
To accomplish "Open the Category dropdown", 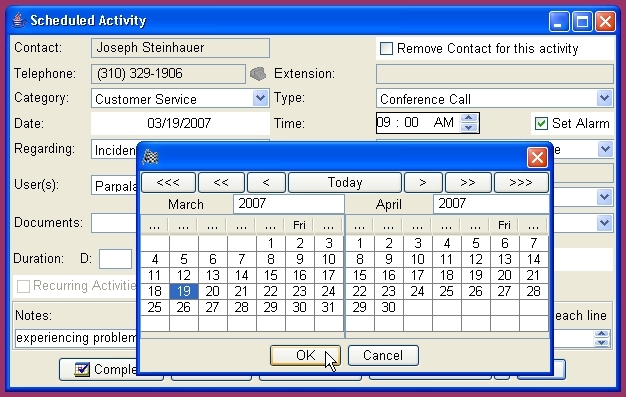I will (x=260, y=98).
